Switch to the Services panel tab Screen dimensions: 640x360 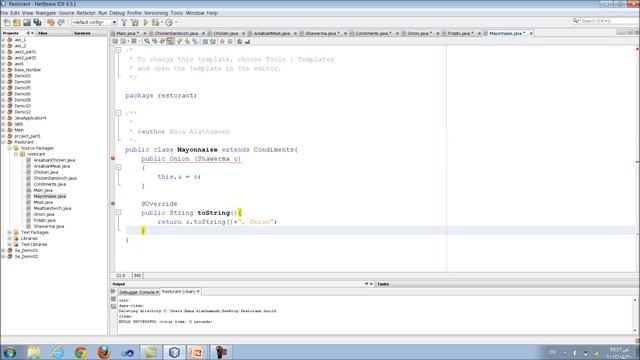point(82,33)
